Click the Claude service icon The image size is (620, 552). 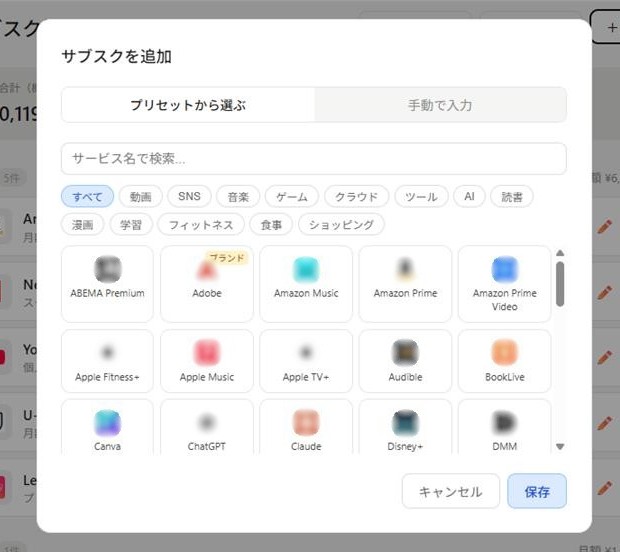pyautogui.click(x=306, y=422)
